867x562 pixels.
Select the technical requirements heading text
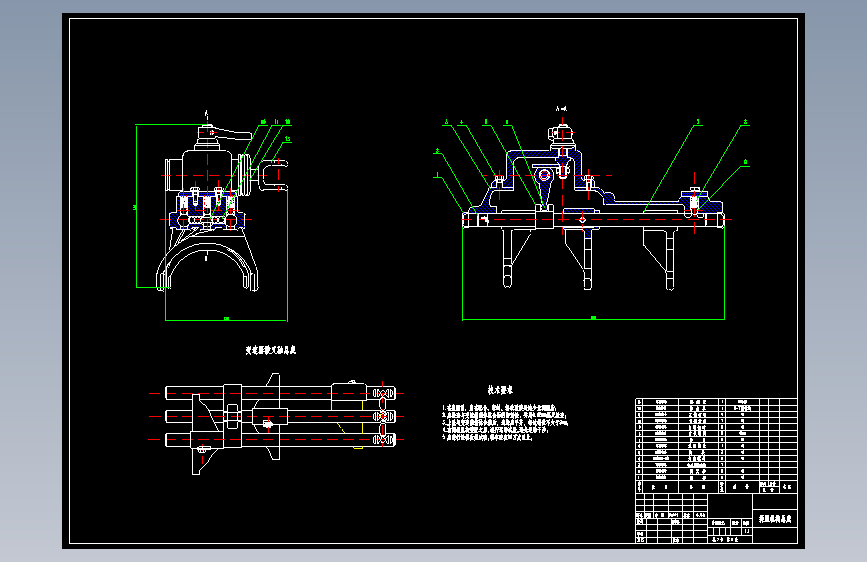(x=500, y=390)
